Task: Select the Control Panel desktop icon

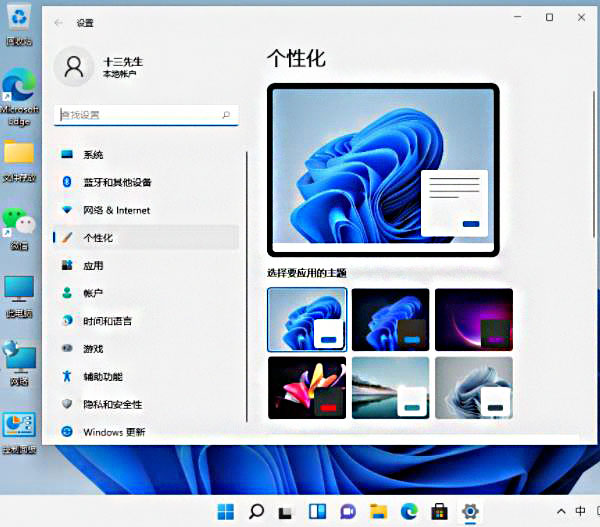Action: tap(19, 433)
